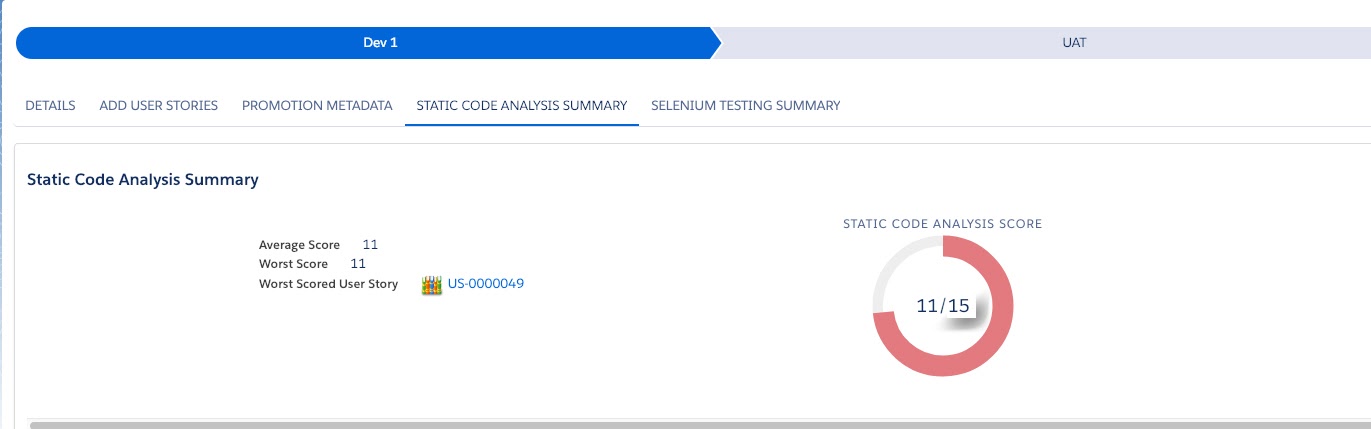The image size is (1371, 429).
Task: Open the Add User Stories tab
Action: [x=159, y=105]
